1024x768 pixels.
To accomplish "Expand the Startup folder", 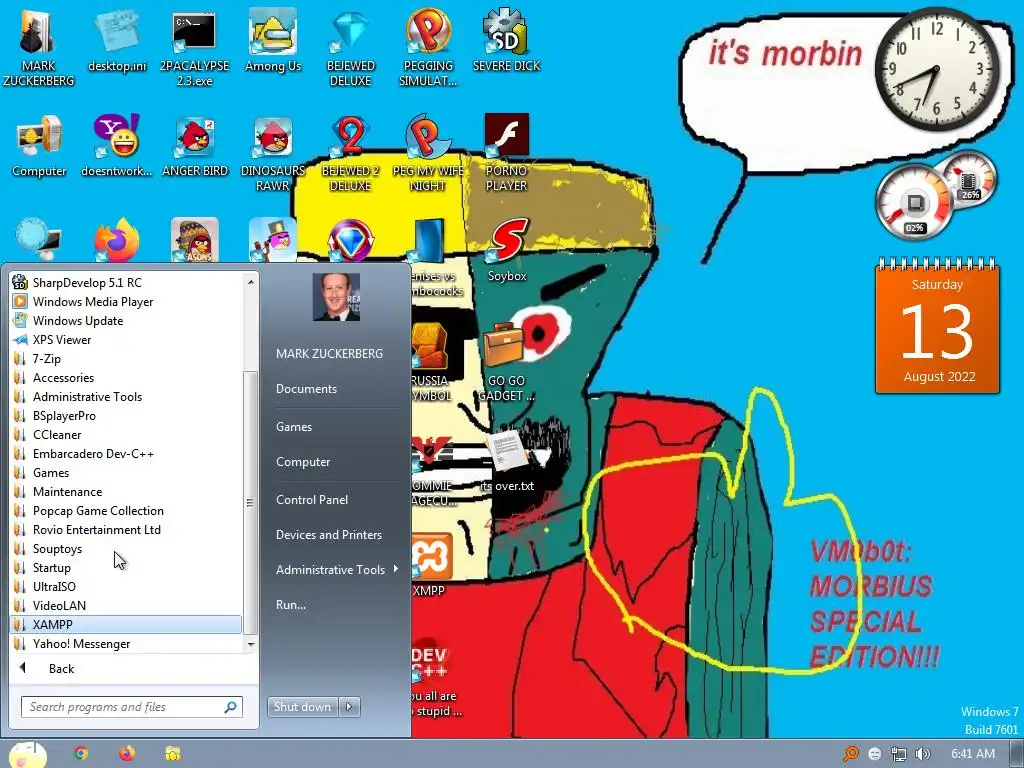I will coord(125,568).
